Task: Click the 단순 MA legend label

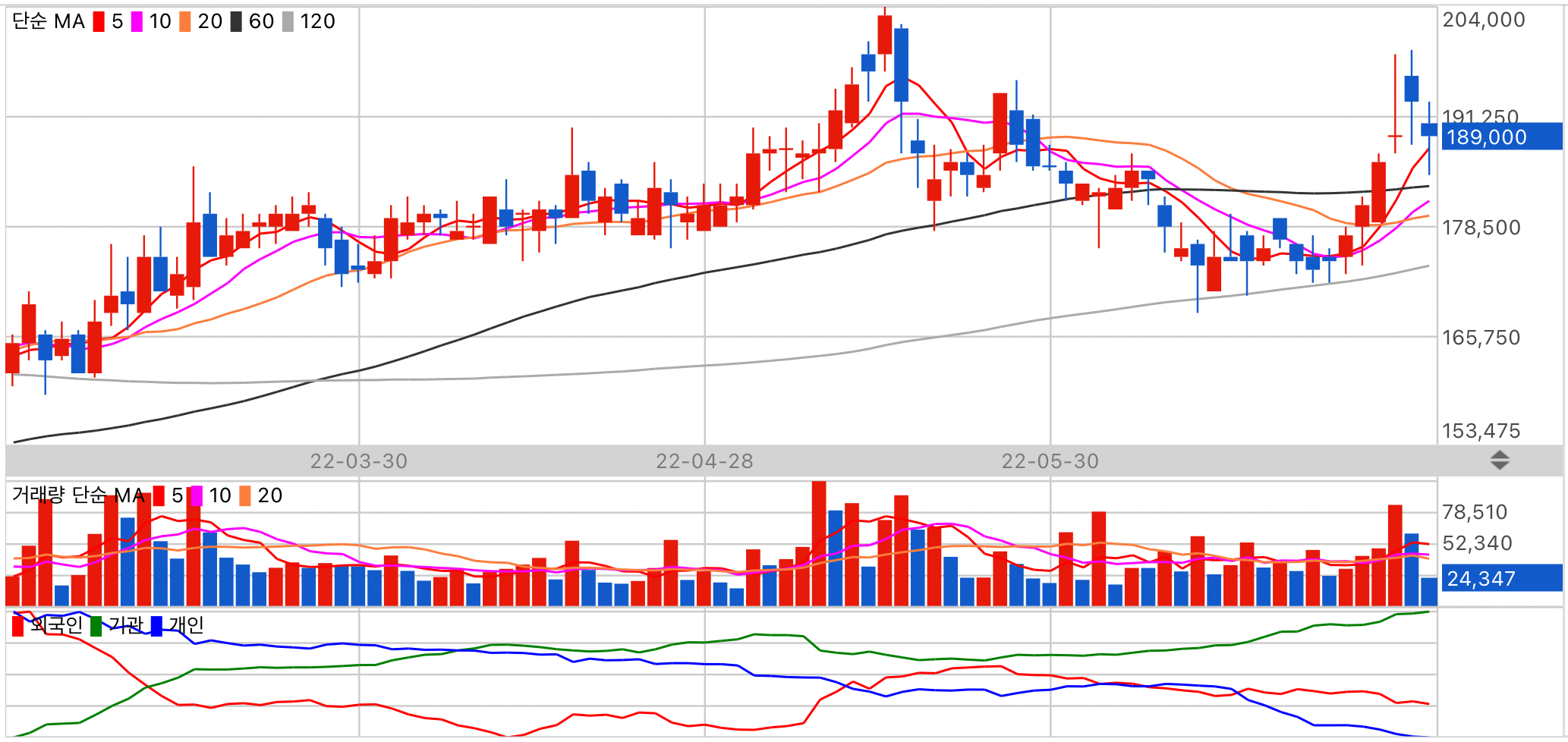Action: click(x=49, y=21)
